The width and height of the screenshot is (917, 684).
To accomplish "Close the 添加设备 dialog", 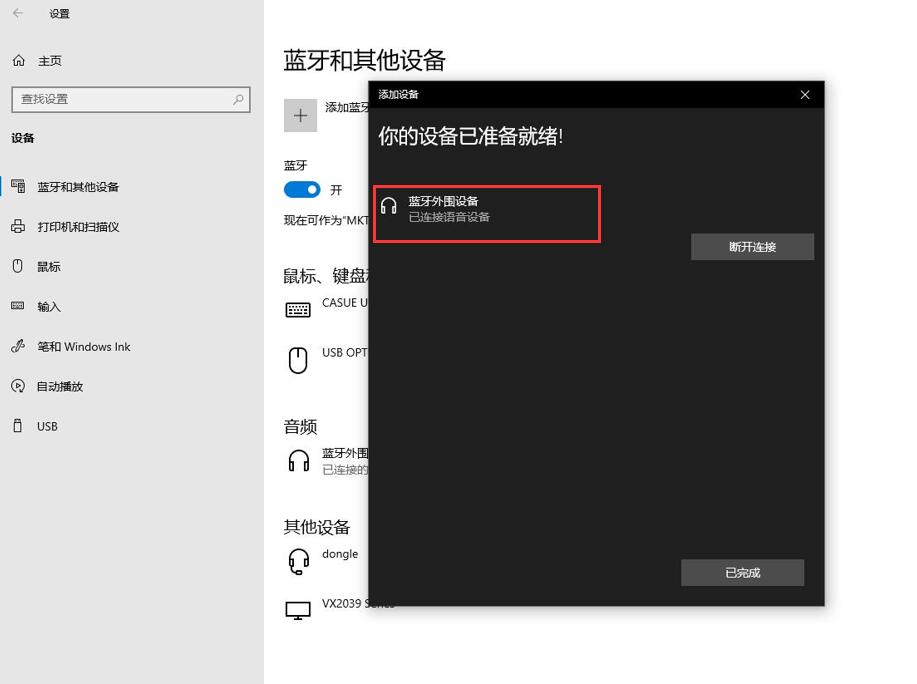I will (805, 95).
